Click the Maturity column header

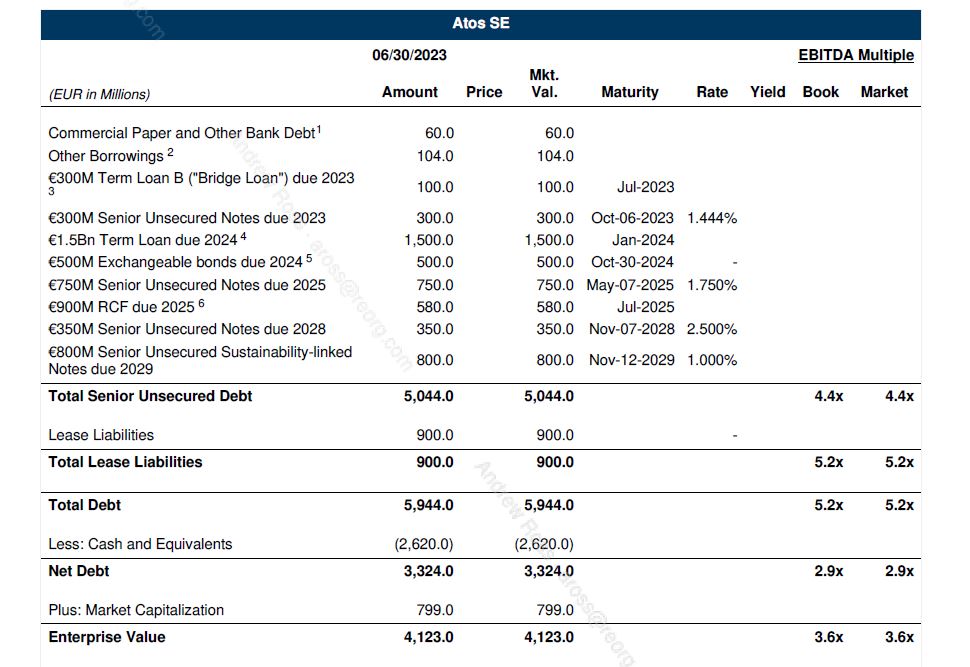click(x=630, y=92)
